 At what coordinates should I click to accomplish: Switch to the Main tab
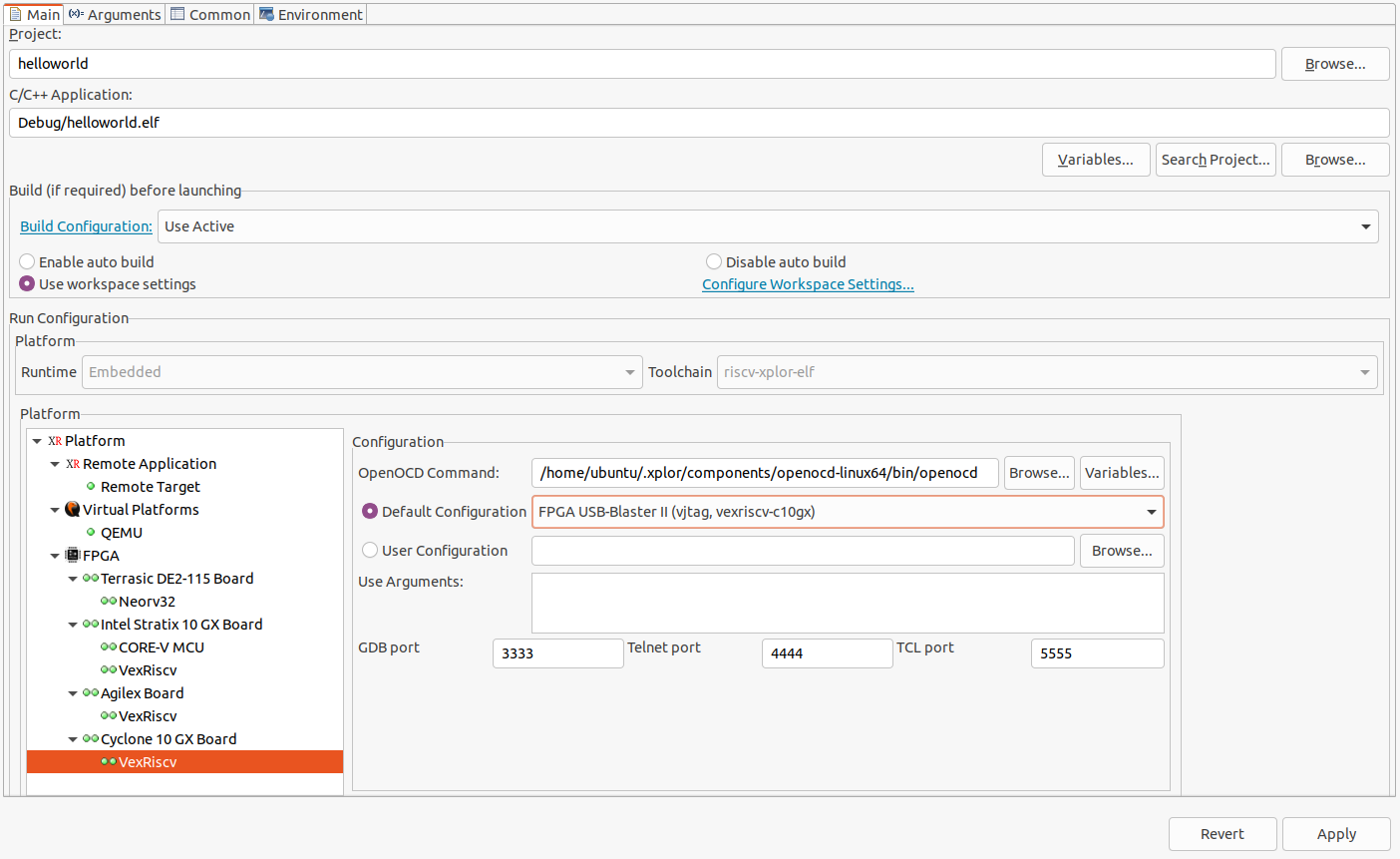tap(34, 14)
